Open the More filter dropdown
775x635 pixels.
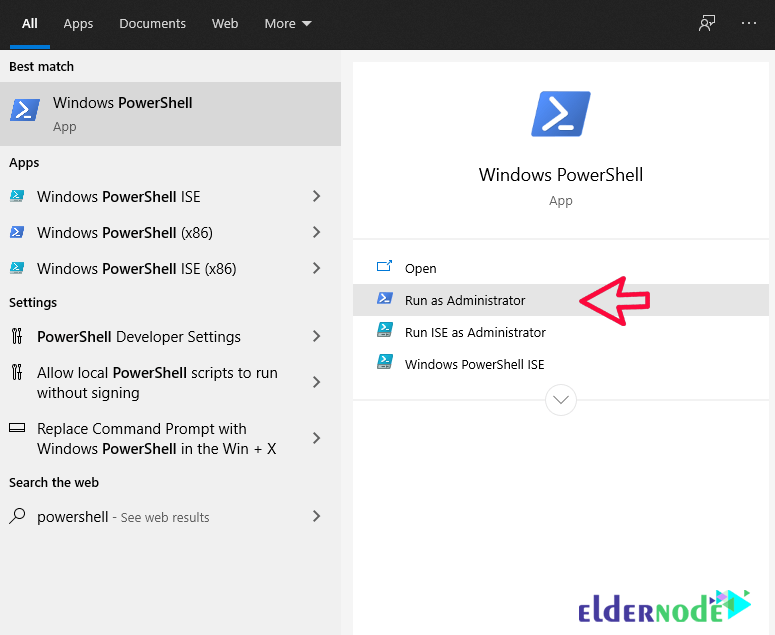(x=288, y=24)
